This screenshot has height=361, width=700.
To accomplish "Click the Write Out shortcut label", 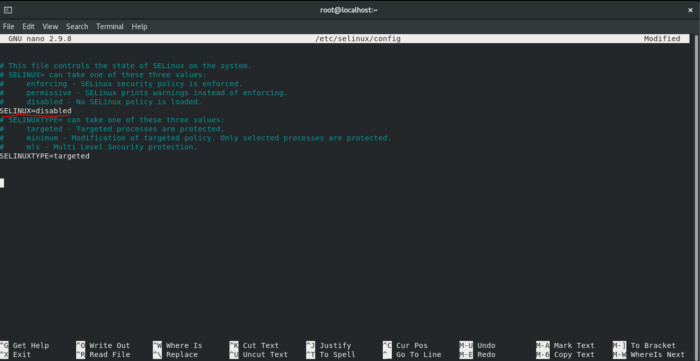I will (x=110, y=345).
